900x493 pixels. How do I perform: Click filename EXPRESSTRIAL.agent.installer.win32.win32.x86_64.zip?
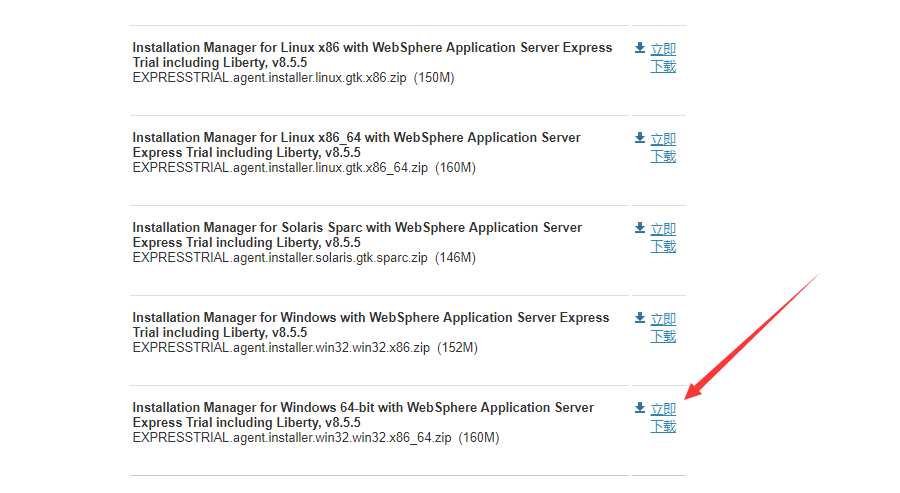292,438
